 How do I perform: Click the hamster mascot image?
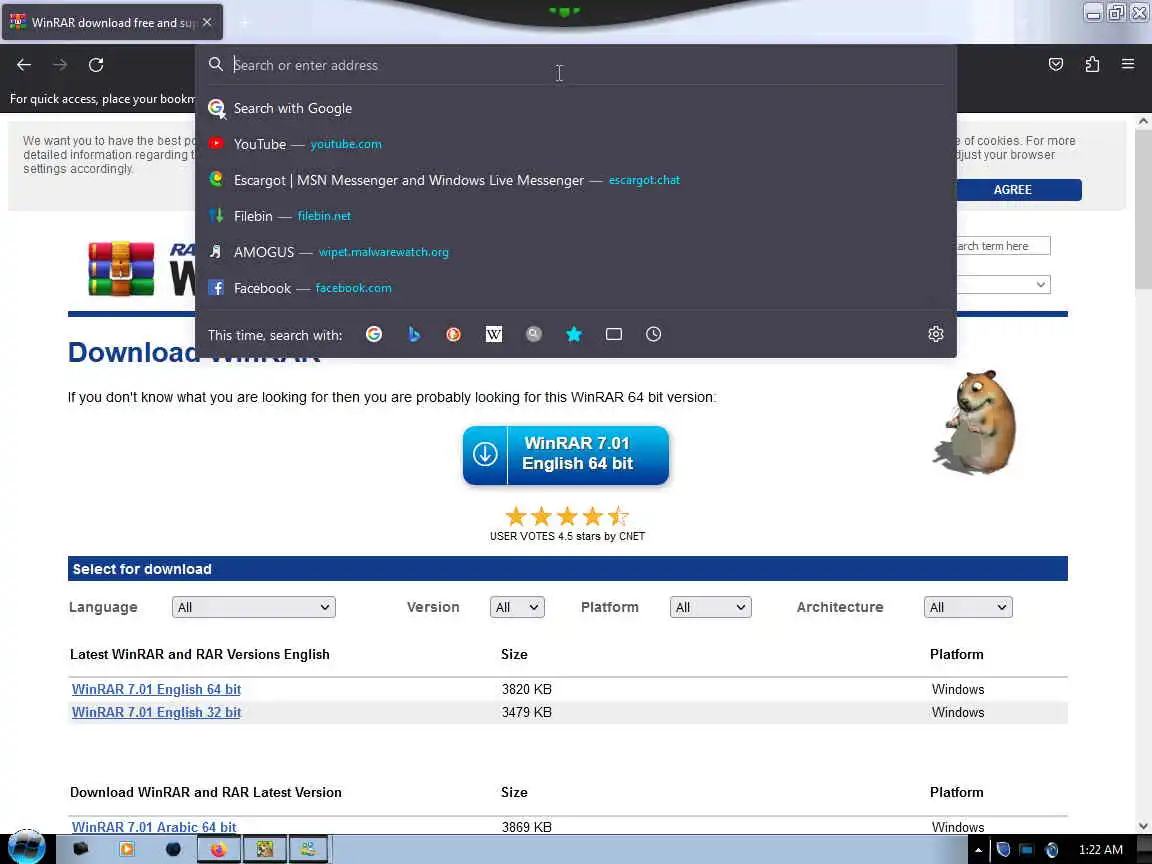coord(975,422)
